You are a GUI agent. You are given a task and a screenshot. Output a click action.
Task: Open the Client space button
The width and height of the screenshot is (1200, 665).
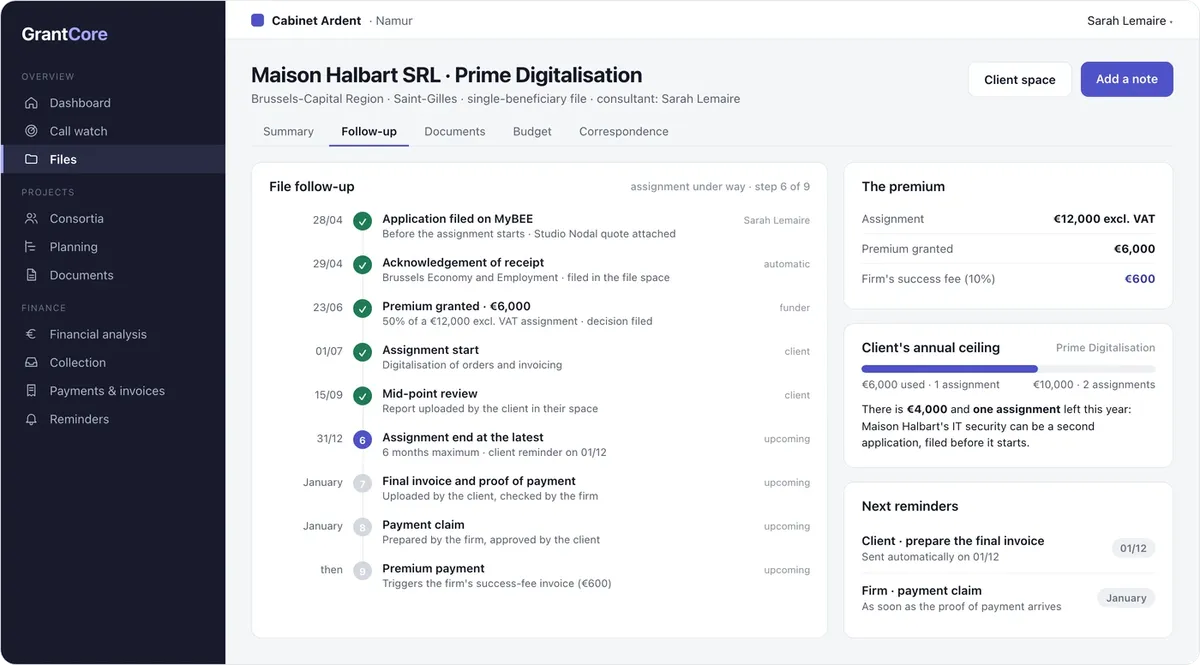coord(1020,80)
